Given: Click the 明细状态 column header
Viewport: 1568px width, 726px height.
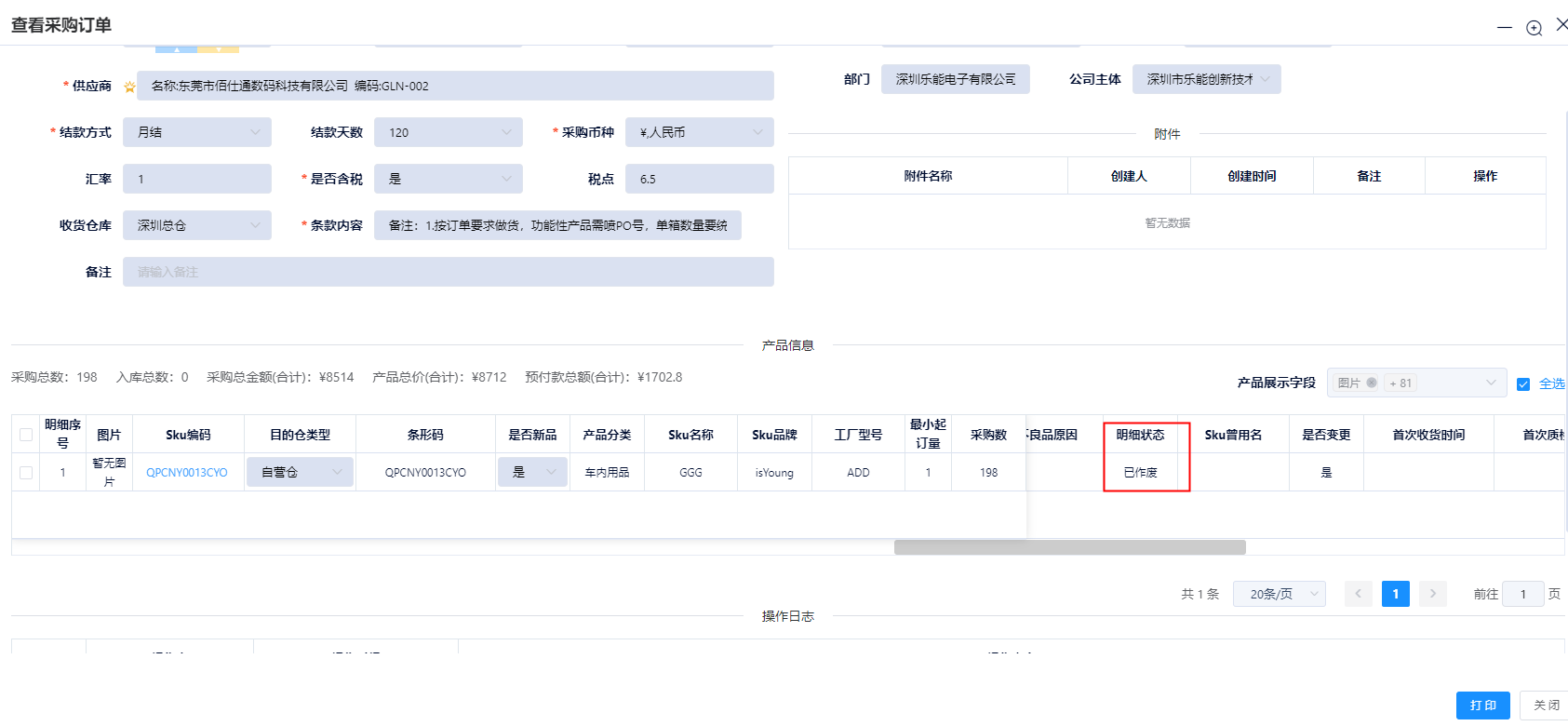Looking at the screenshot, I should 1140,435.
